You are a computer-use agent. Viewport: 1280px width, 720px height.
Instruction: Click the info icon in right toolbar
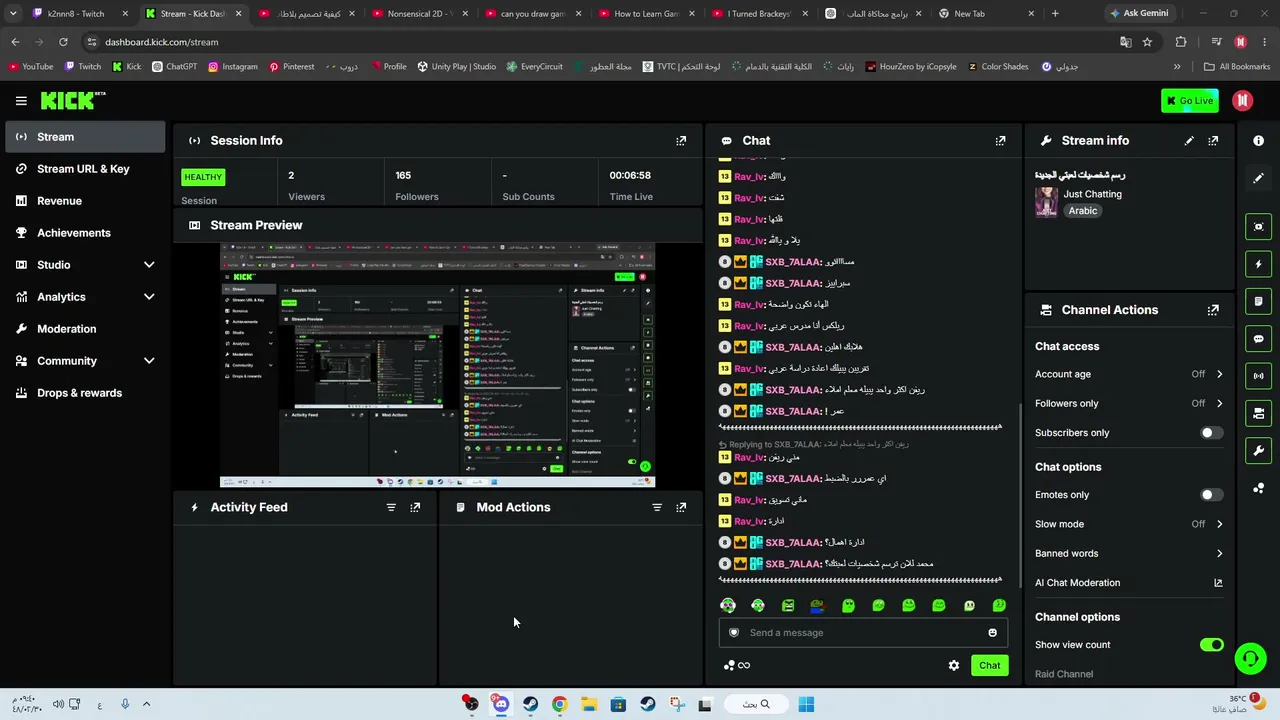pyautogui.click(x=1258, y=141)
